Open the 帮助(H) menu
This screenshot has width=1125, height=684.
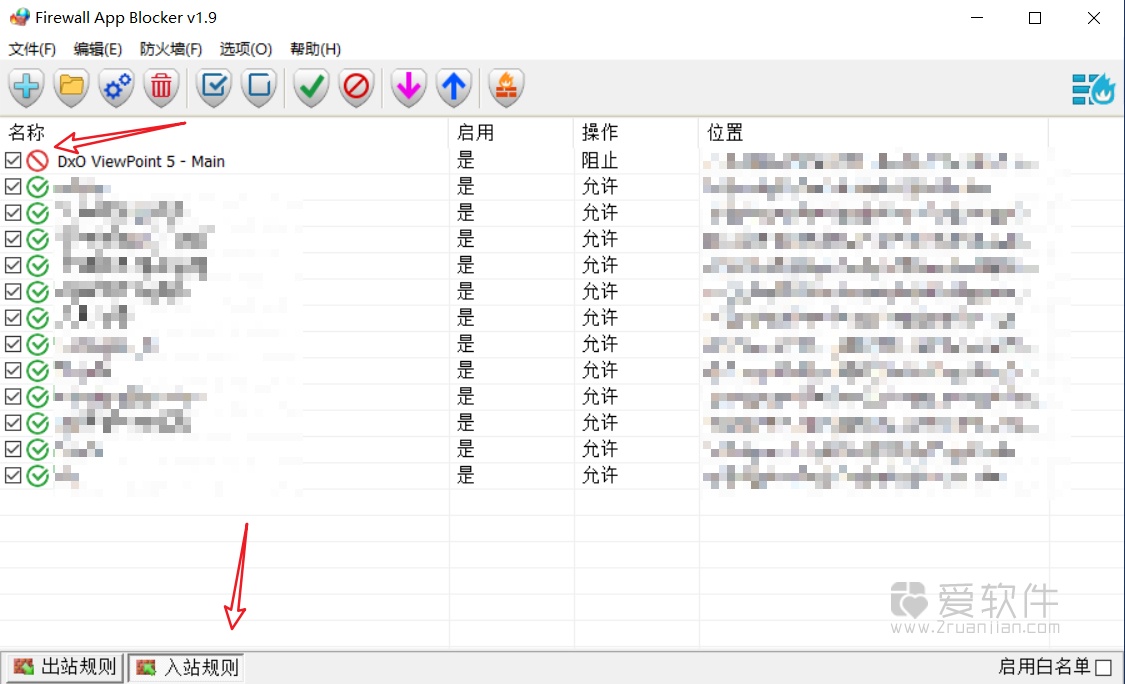[315, 48]
